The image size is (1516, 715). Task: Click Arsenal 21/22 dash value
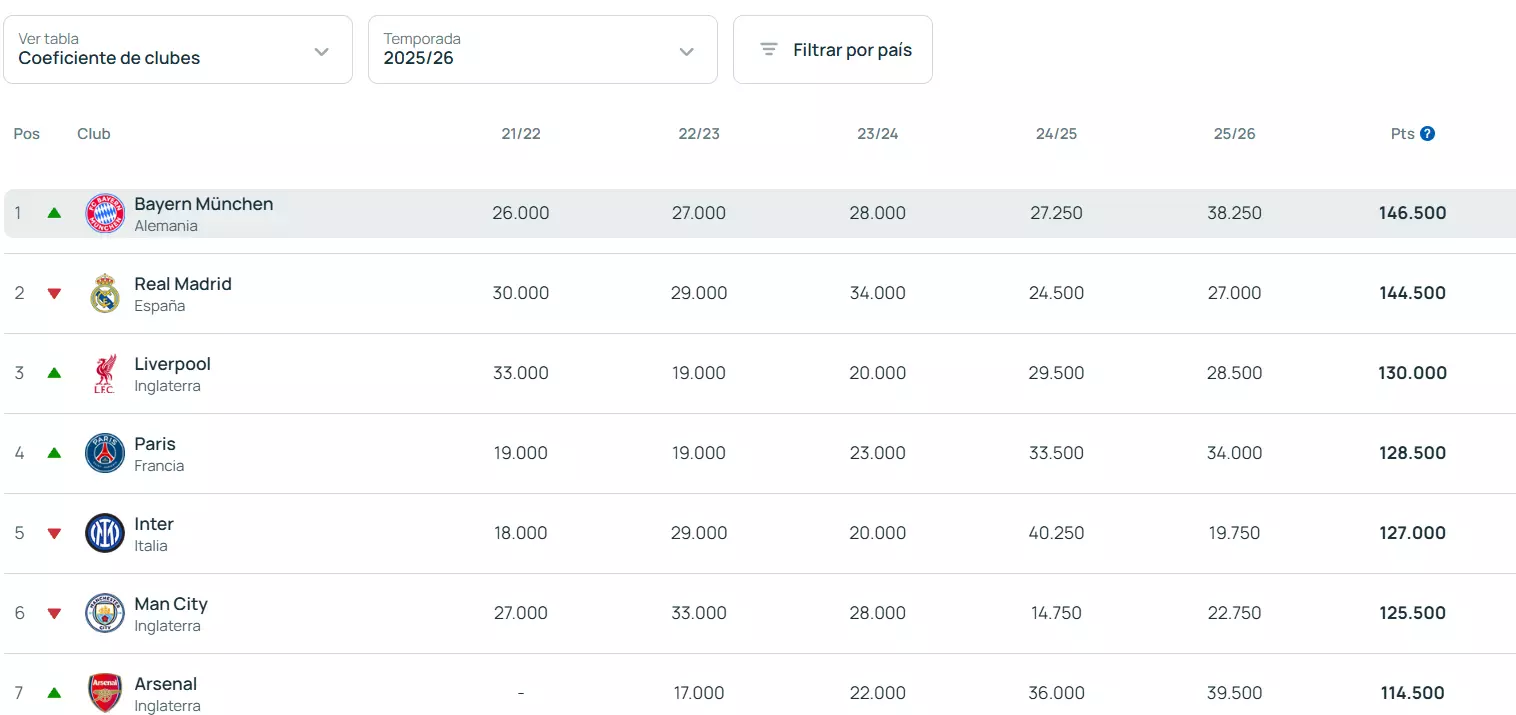point(521,693)
